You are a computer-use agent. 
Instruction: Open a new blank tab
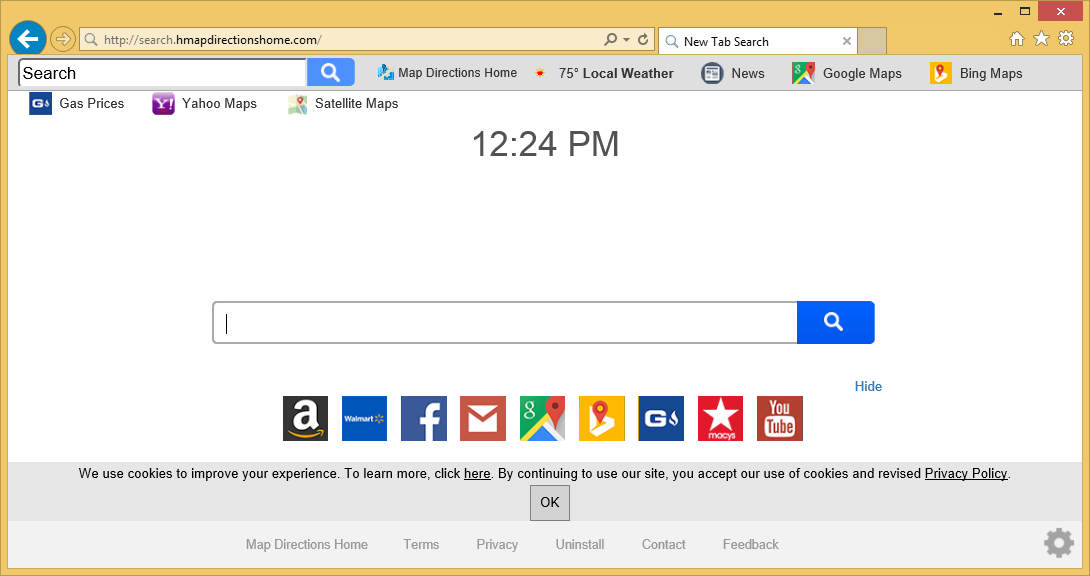coord(872,41)
